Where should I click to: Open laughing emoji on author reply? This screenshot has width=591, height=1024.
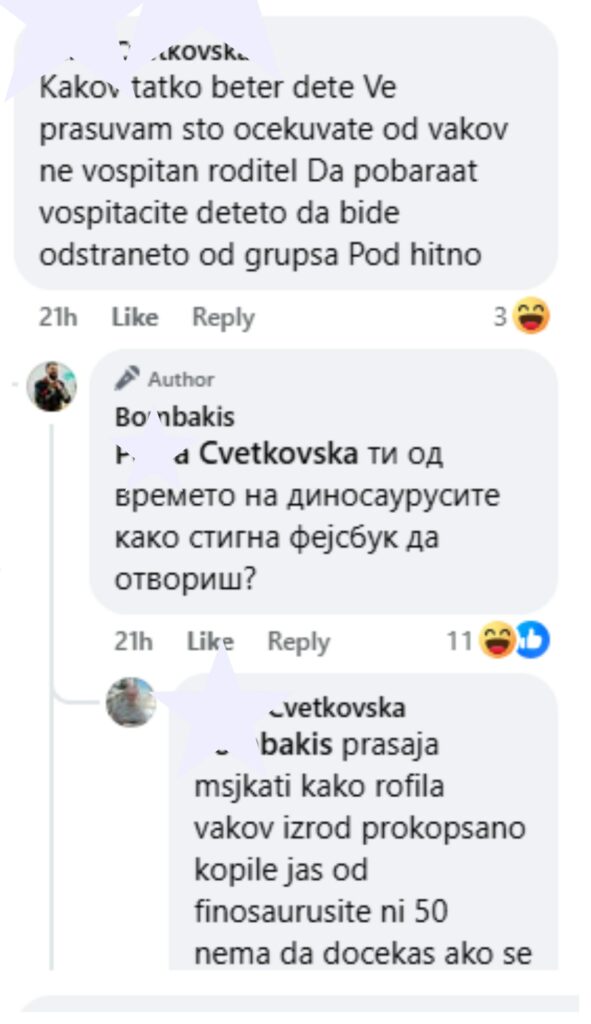click(498, 641)
